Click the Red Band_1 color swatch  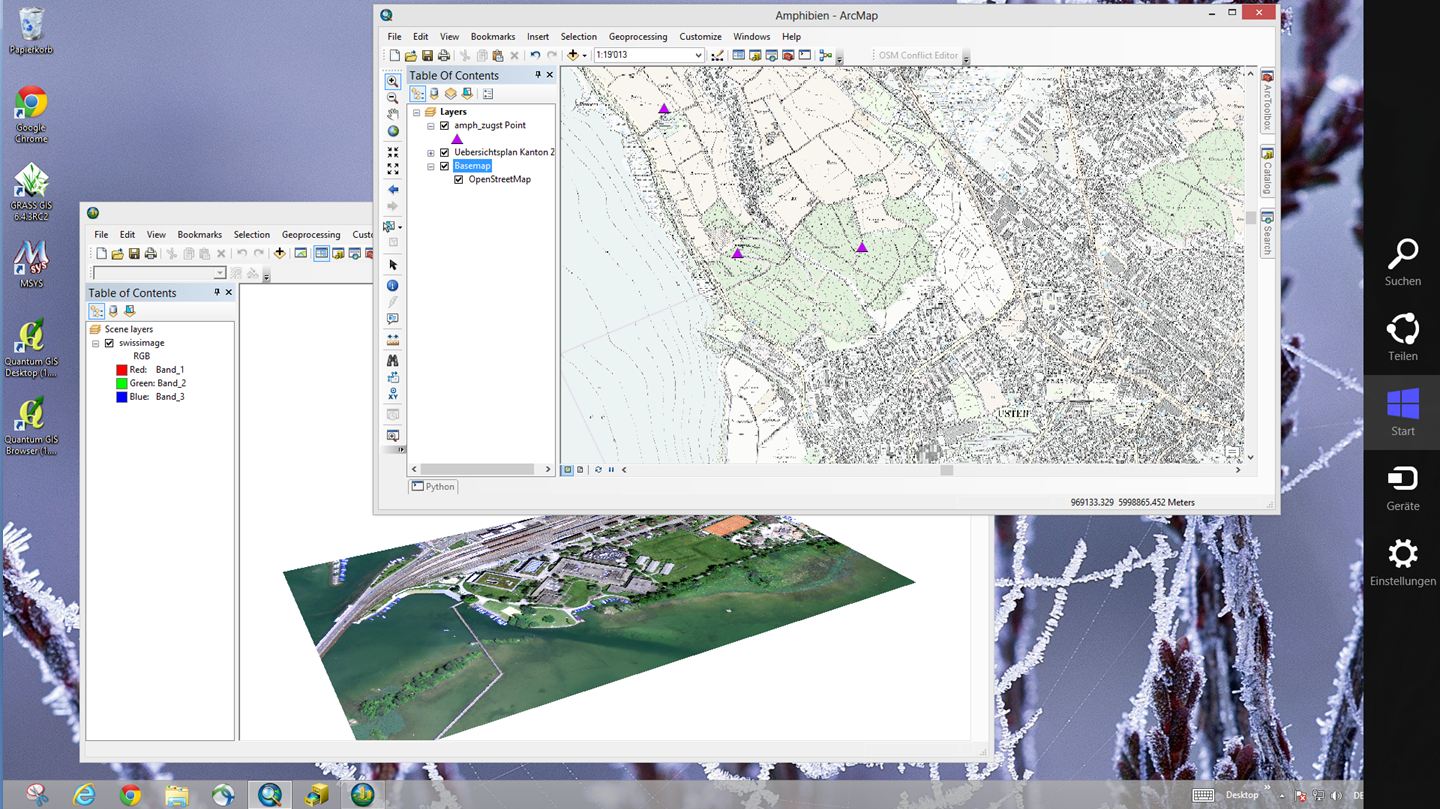coord(122,370)
